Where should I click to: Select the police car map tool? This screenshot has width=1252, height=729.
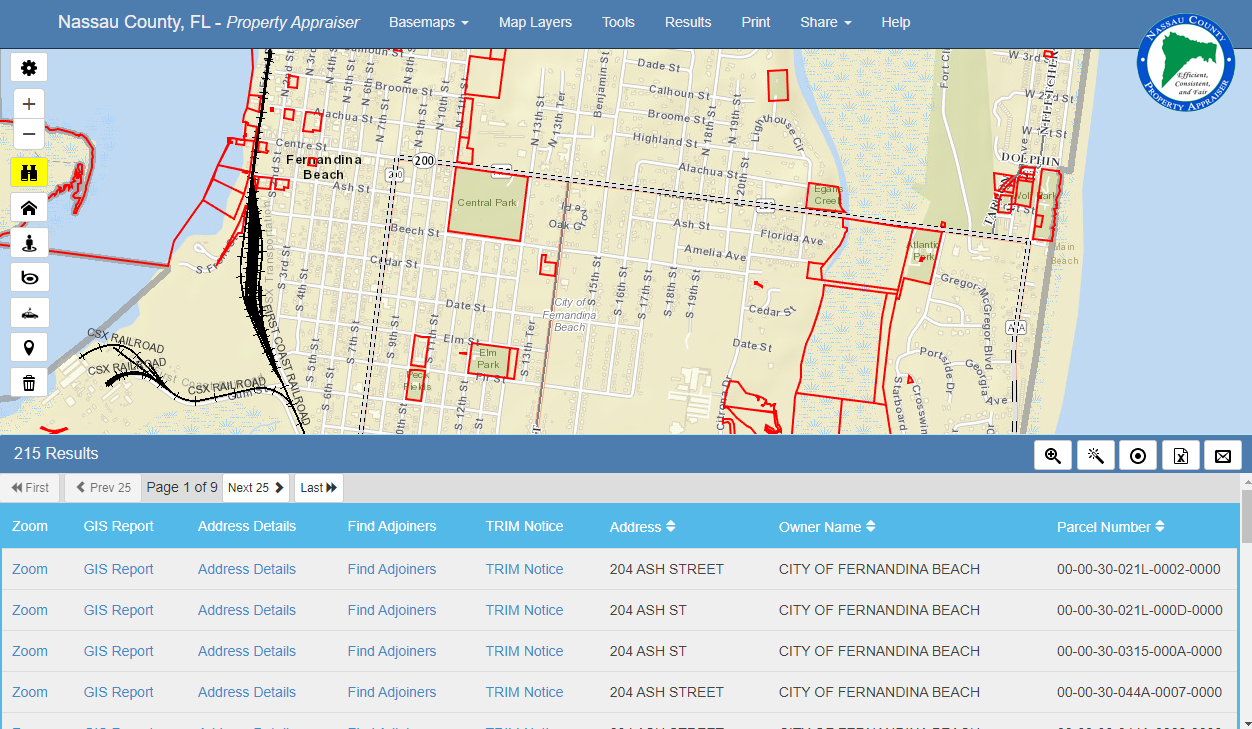[28, 312]
